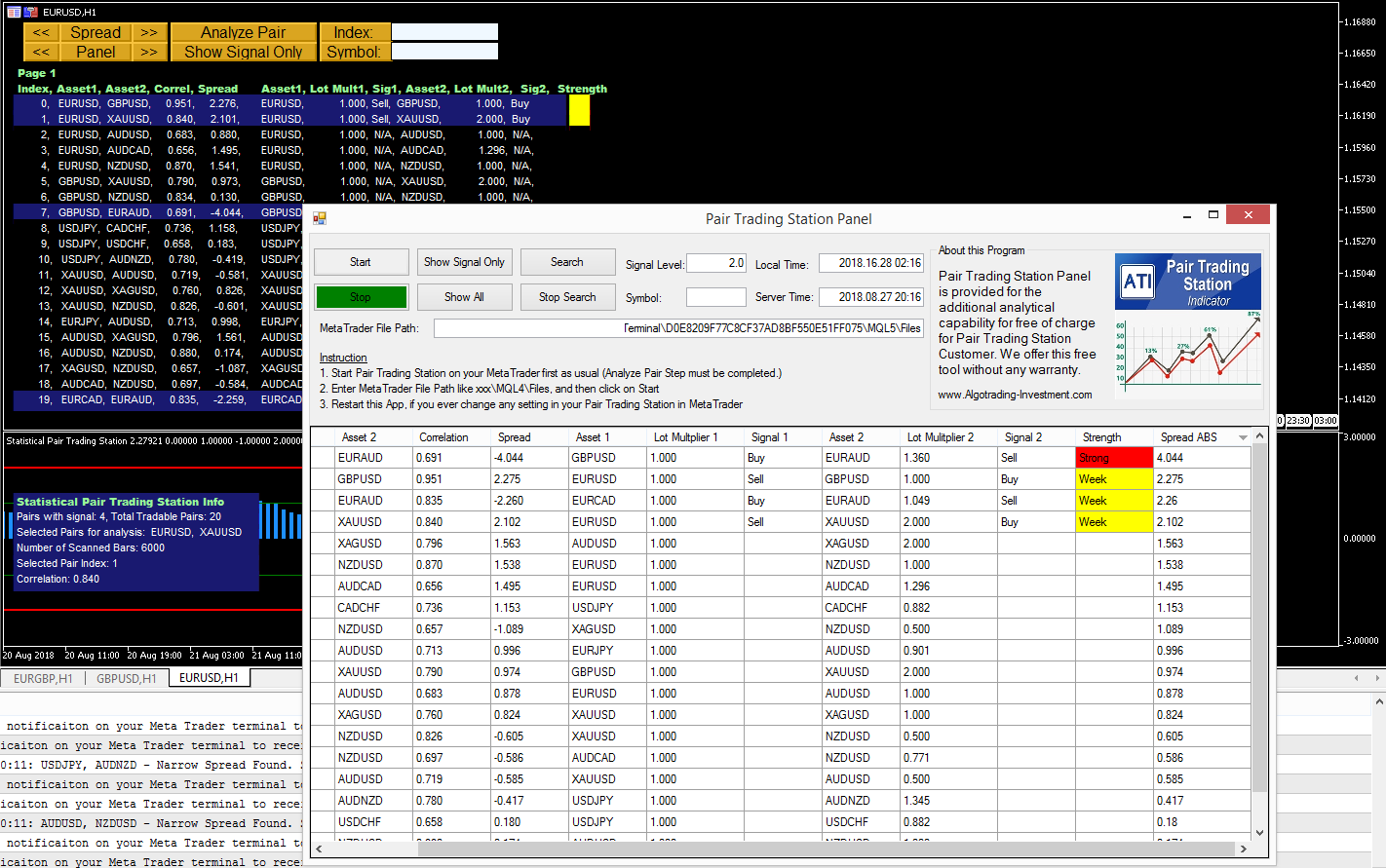This screenshot has width=1386, height=868.
Task: Select row selector of the EURAUD 0.691 row
Action: (322, 458)
